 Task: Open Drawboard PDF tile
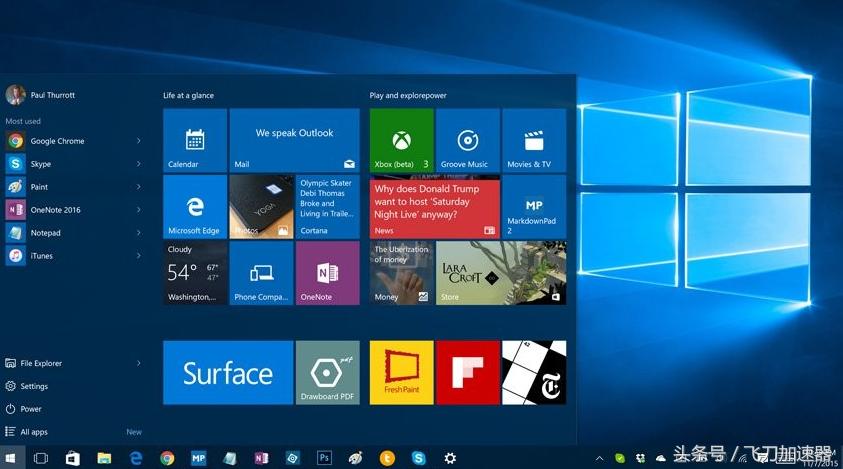click(327, 372)
